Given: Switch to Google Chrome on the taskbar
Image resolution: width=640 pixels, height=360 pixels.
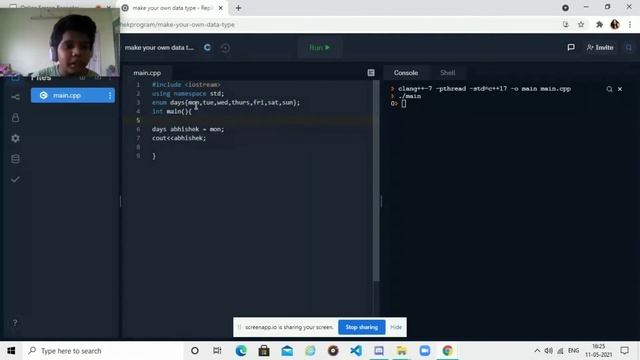Looking at the screenshot, I should [x=448, y=351].
